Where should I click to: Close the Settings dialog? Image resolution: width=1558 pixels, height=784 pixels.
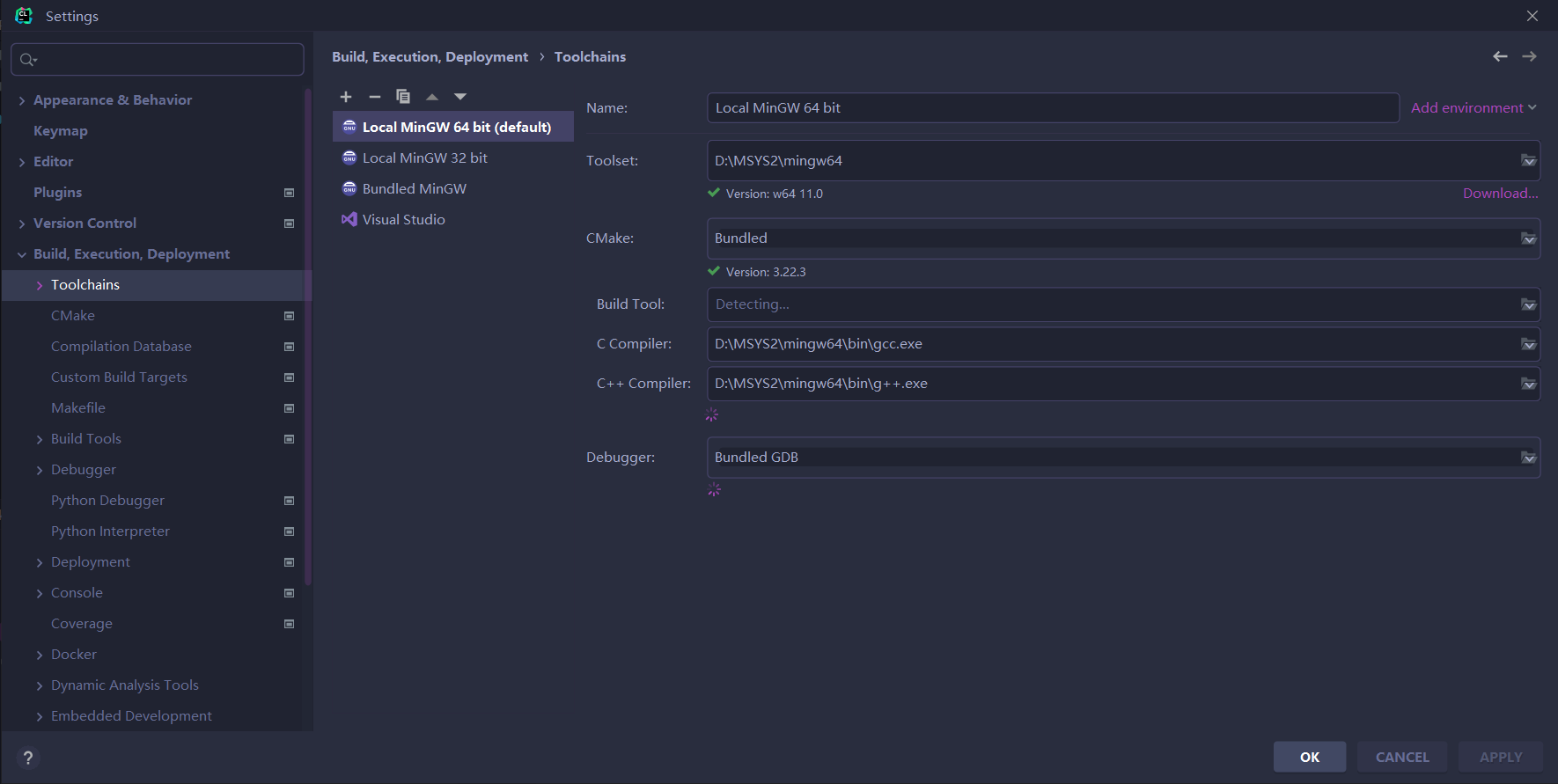1532,16
